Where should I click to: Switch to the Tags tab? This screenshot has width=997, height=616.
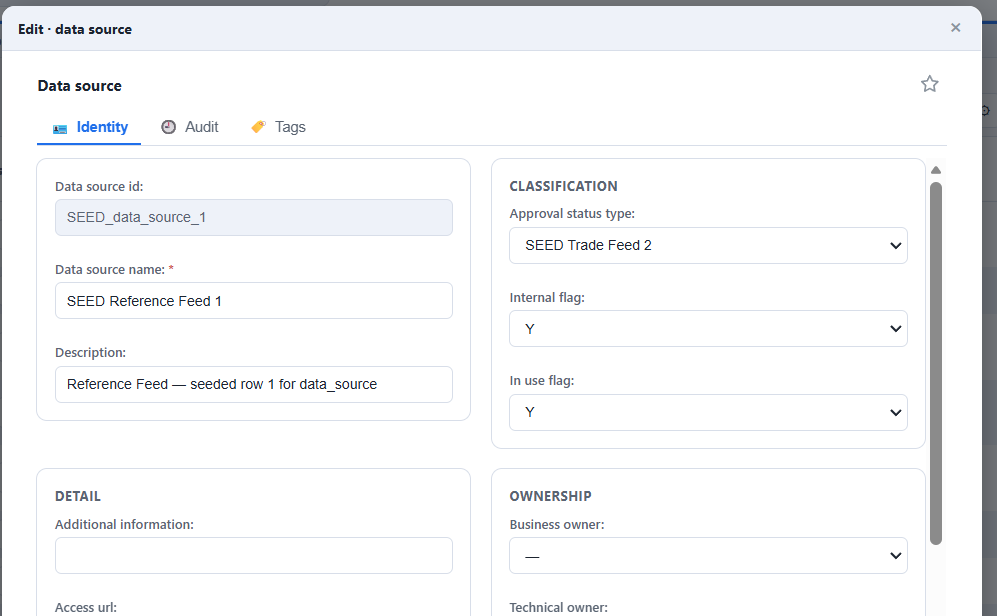coord(278,127)
